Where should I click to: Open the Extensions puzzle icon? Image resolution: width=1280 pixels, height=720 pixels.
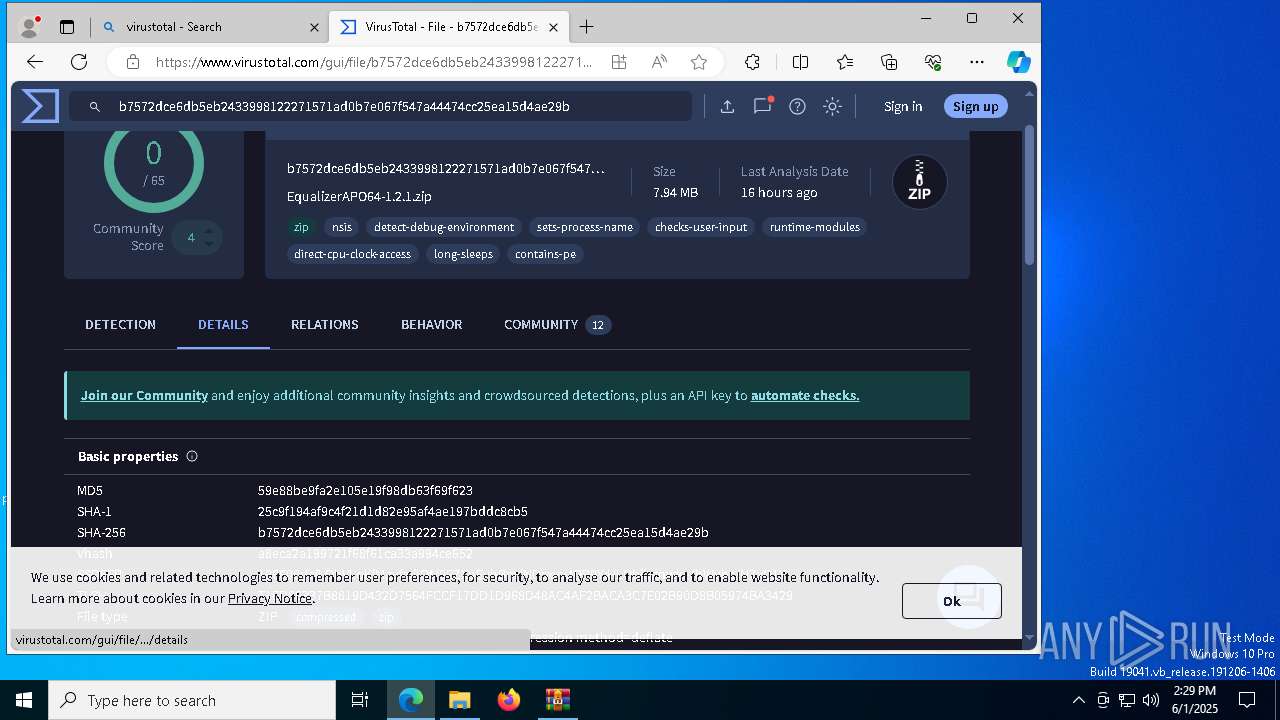pos(753,62)
